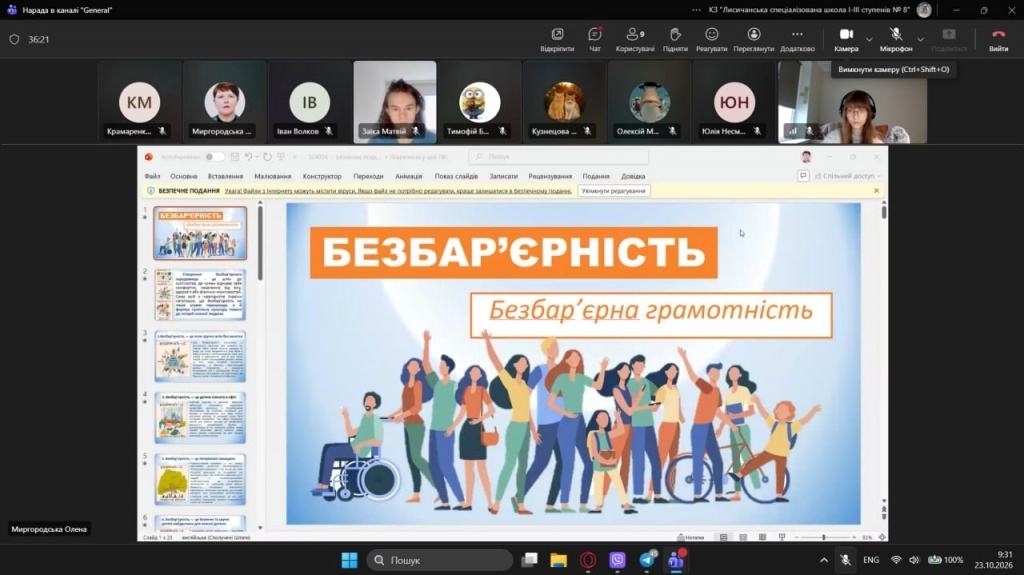Unmute the microphone (Мікрофон)

tap(896, 39)
